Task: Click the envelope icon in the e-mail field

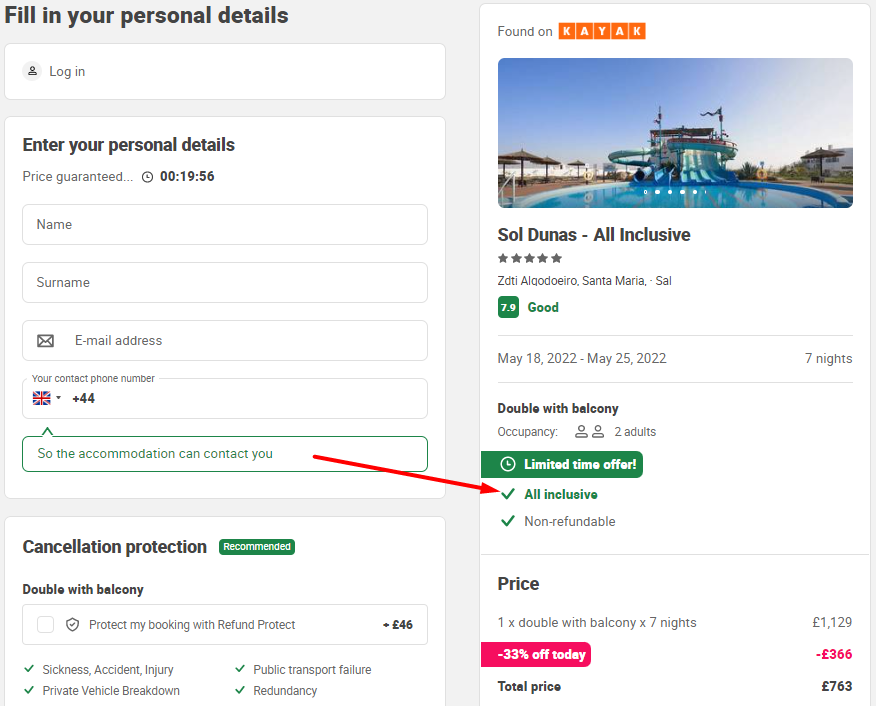Action: [x=45, y=341]
